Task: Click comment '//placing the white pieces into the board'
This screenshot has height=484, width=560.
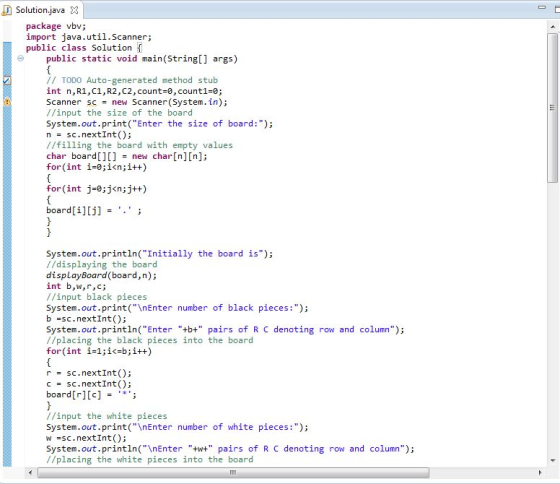Action: (x=150, y=460)
